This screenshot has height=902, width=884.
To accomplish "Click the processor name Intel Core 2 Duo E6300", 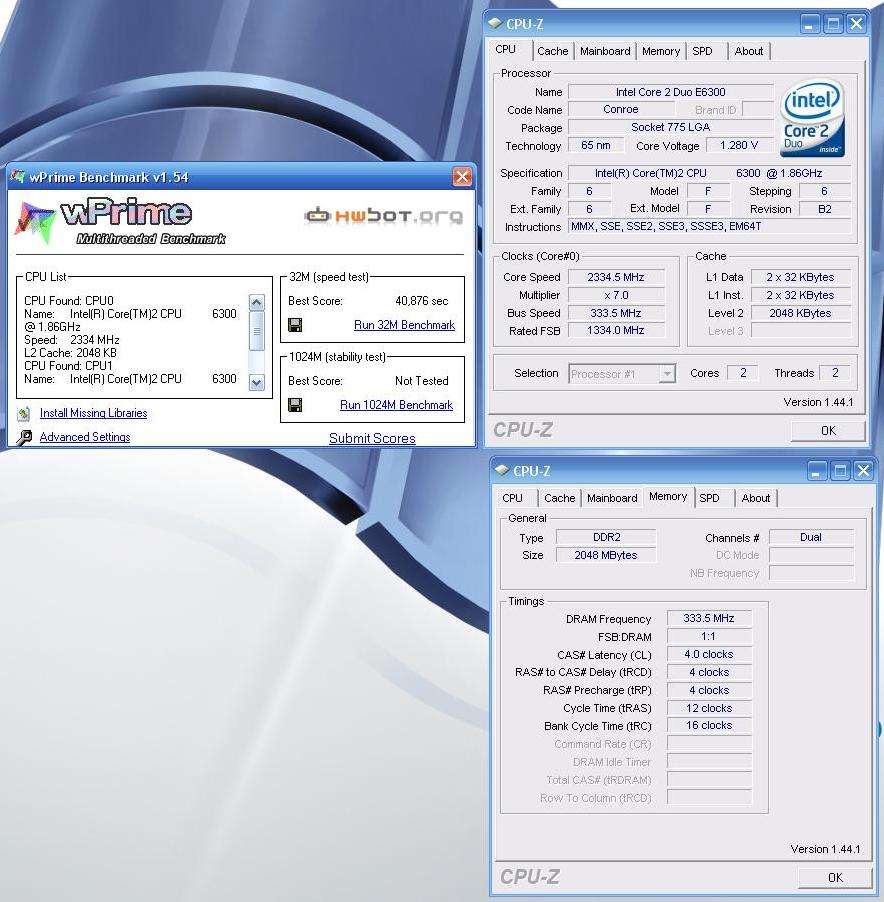I will point(671,92).
